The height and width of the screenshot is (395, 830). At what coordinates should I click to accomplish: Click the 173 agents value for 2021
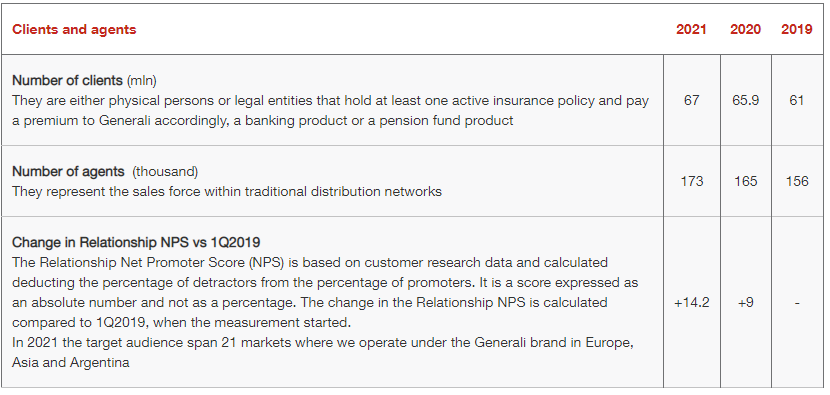(691, 181)
